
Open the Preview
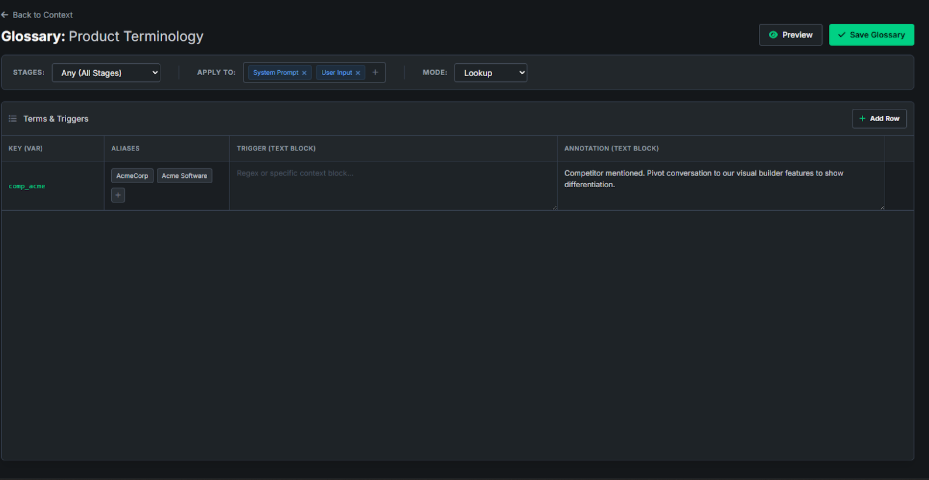click(790, 35)
